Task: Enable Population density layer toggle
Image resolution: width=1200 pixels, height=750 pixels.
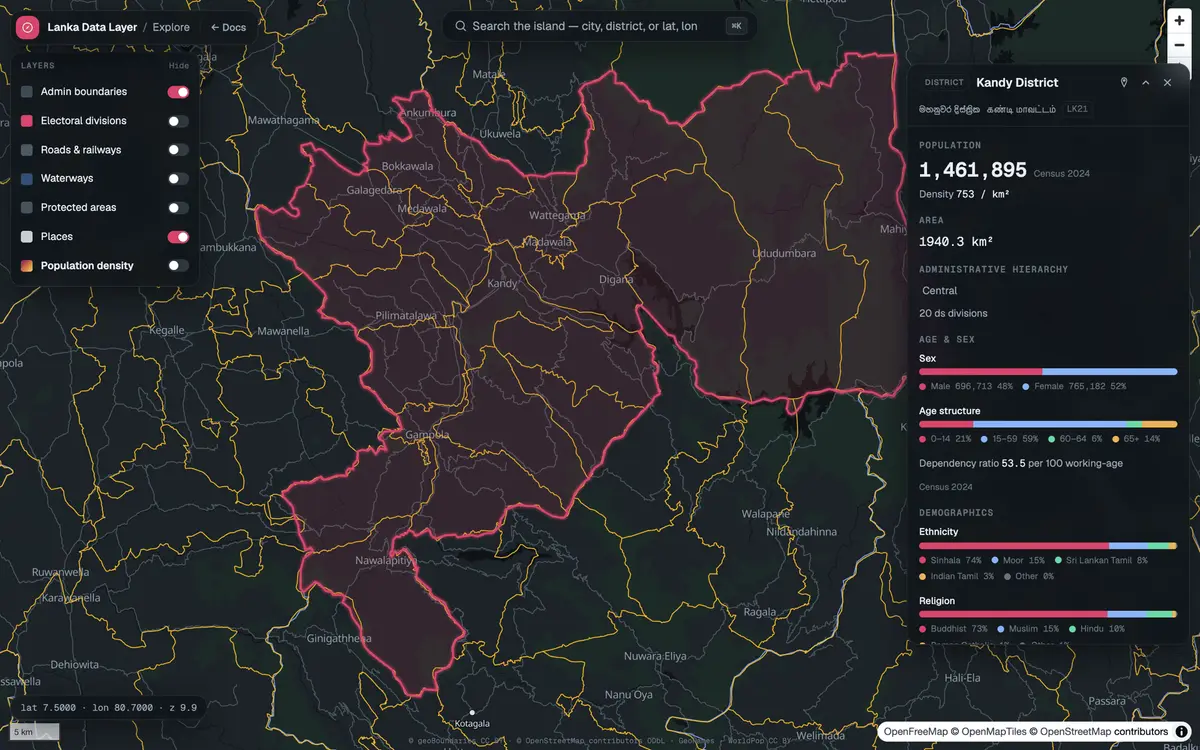Action: 178,266
